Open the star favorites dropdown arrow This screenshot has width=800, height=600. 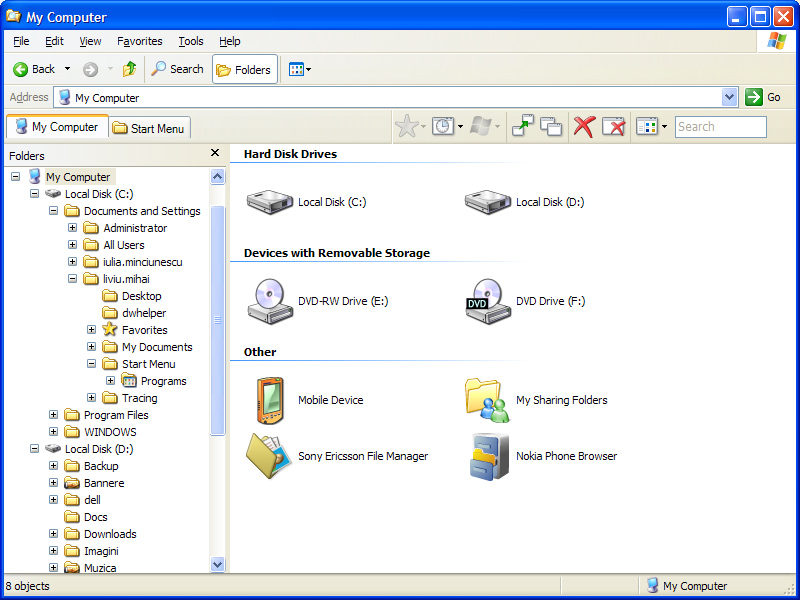423,127
